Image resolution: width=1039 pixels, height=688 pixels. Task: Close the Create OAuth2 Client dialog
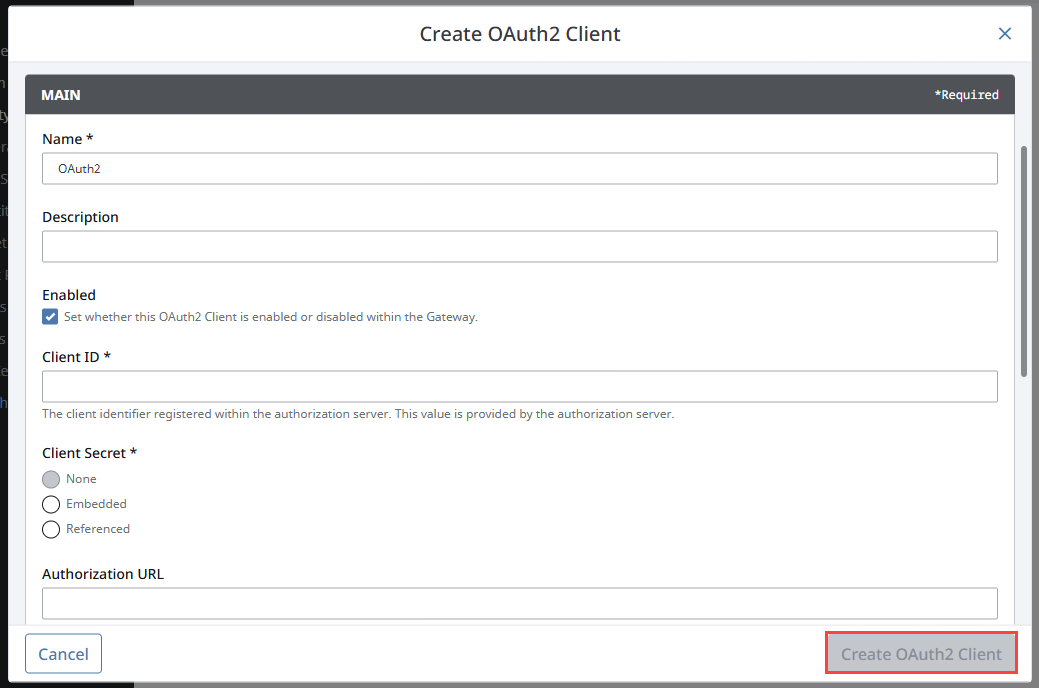click(x=1005, y=34)
